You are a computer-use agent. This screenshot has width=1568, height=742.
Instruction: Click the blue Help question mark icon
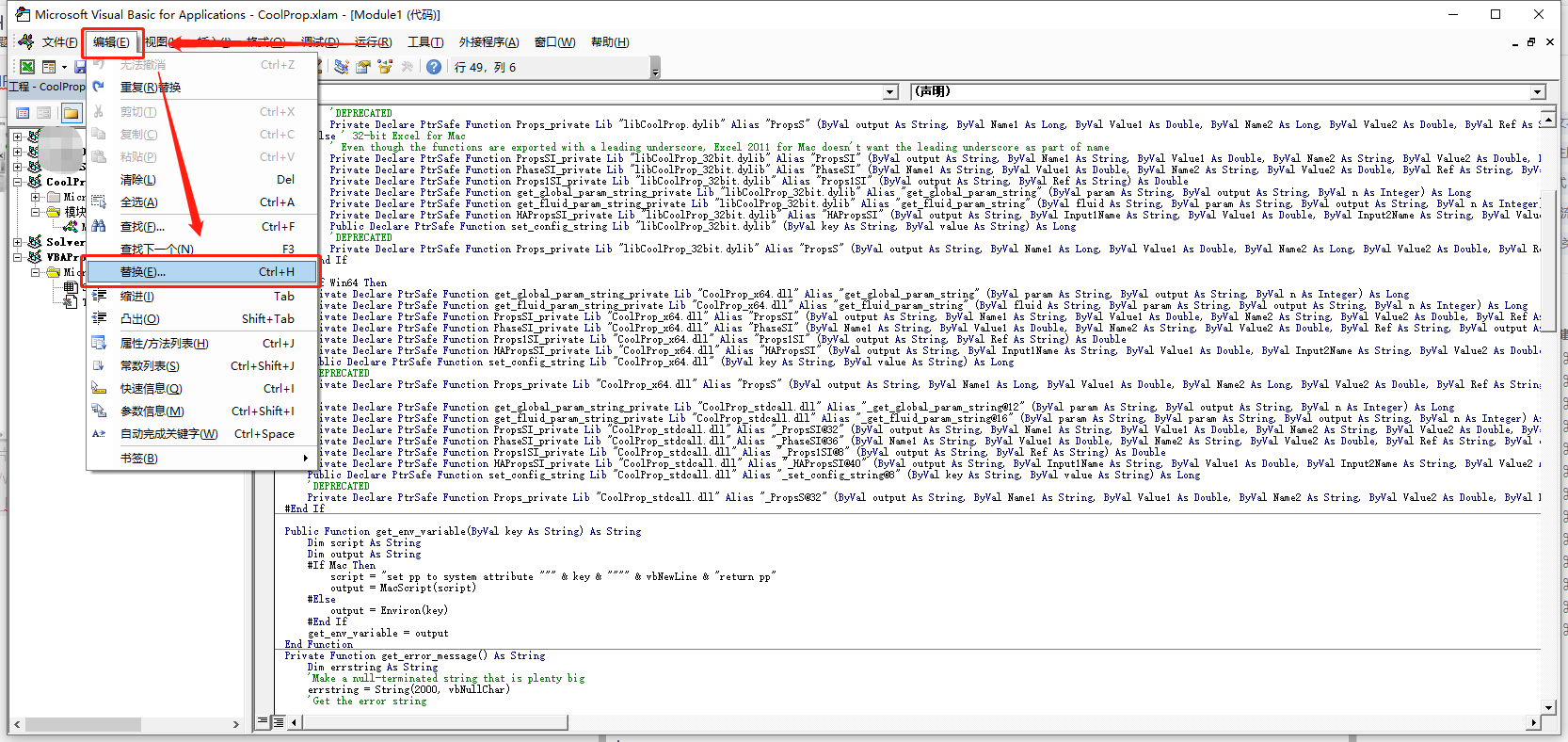click(433, 67)
